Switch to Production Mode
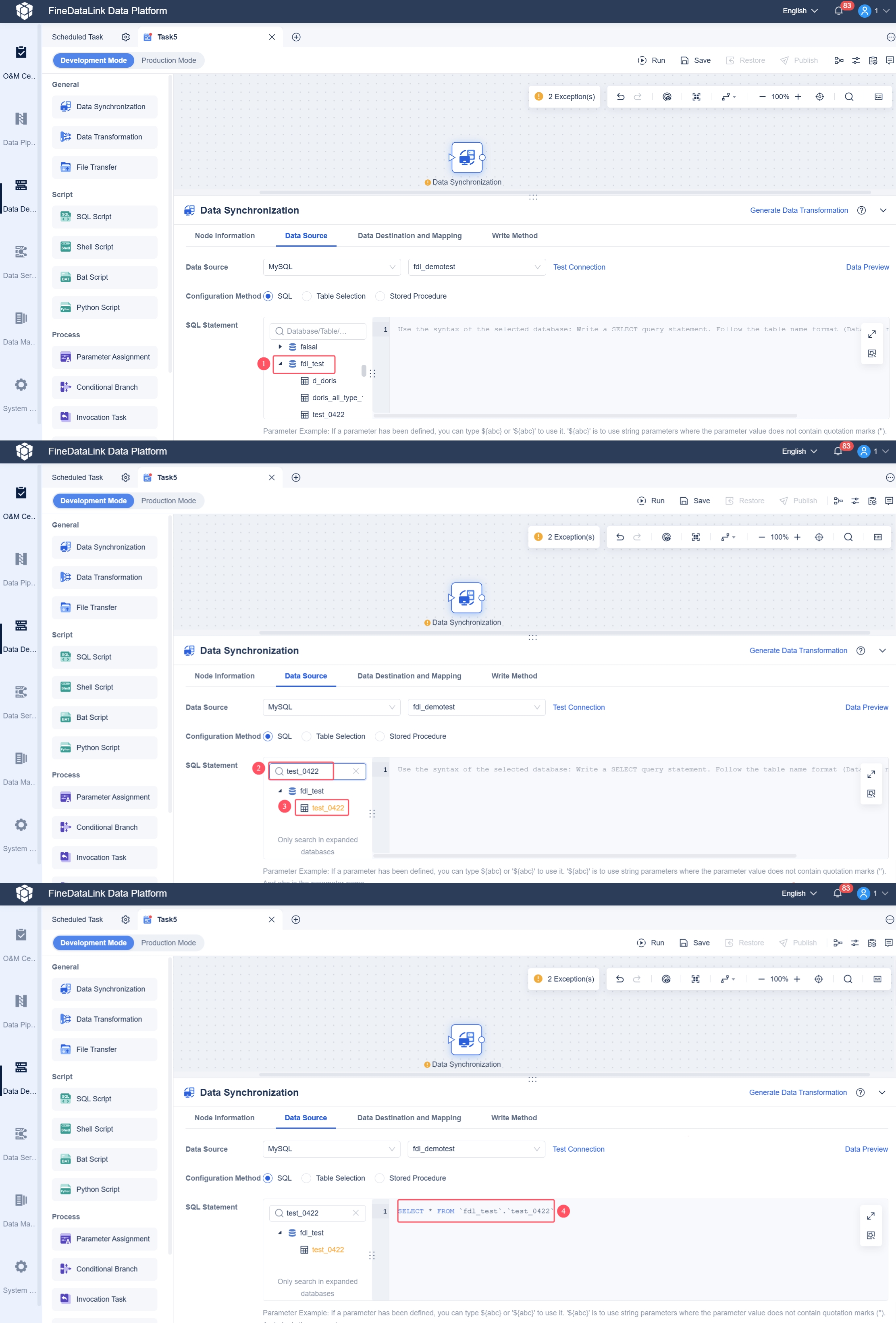The width and height of the screenshot is (896, 1323). pos(168,60)
